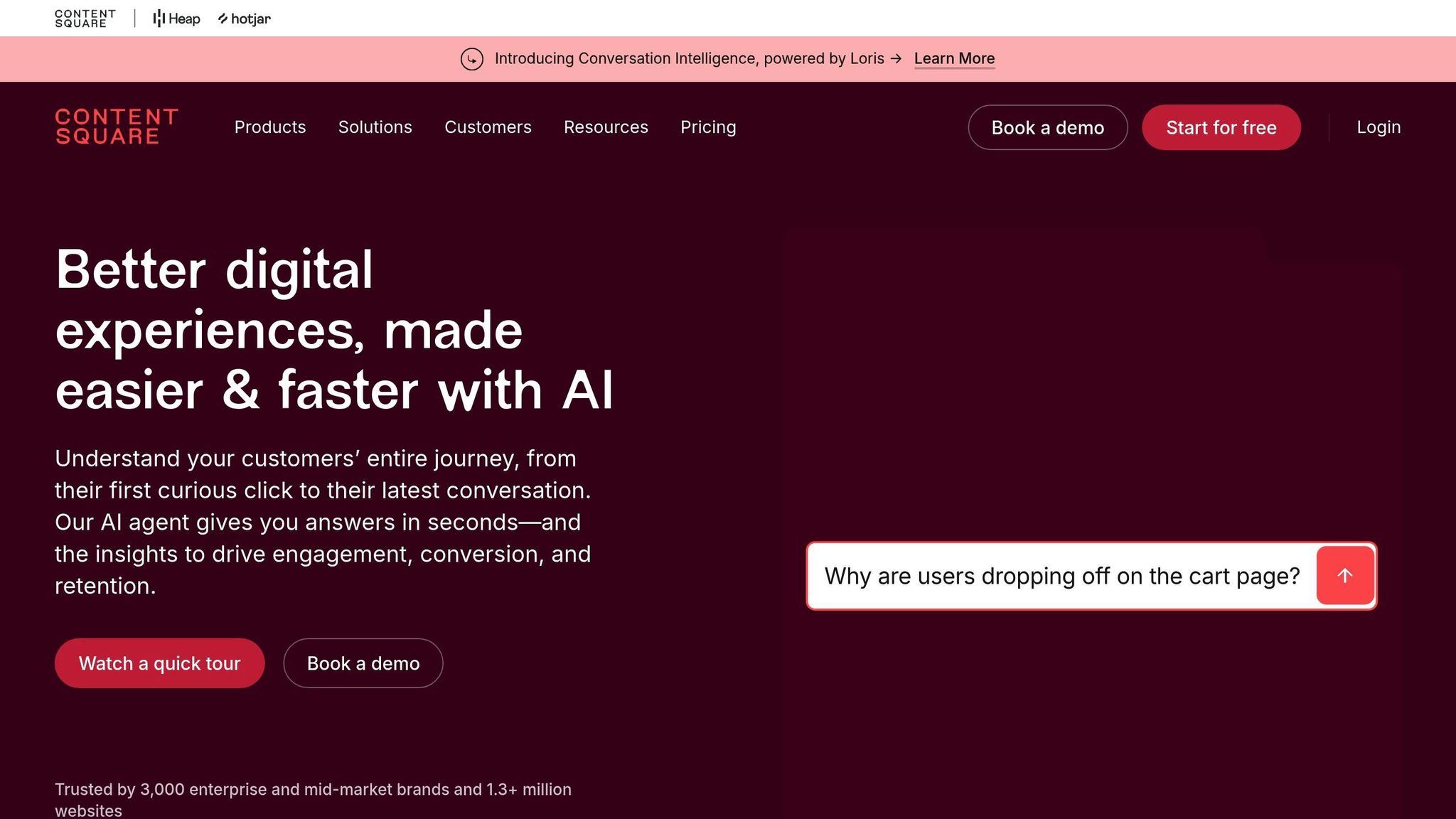Submit the question with arrow-up button
This screenshot has width=1456, height=819.
(x=1344, y=576)
